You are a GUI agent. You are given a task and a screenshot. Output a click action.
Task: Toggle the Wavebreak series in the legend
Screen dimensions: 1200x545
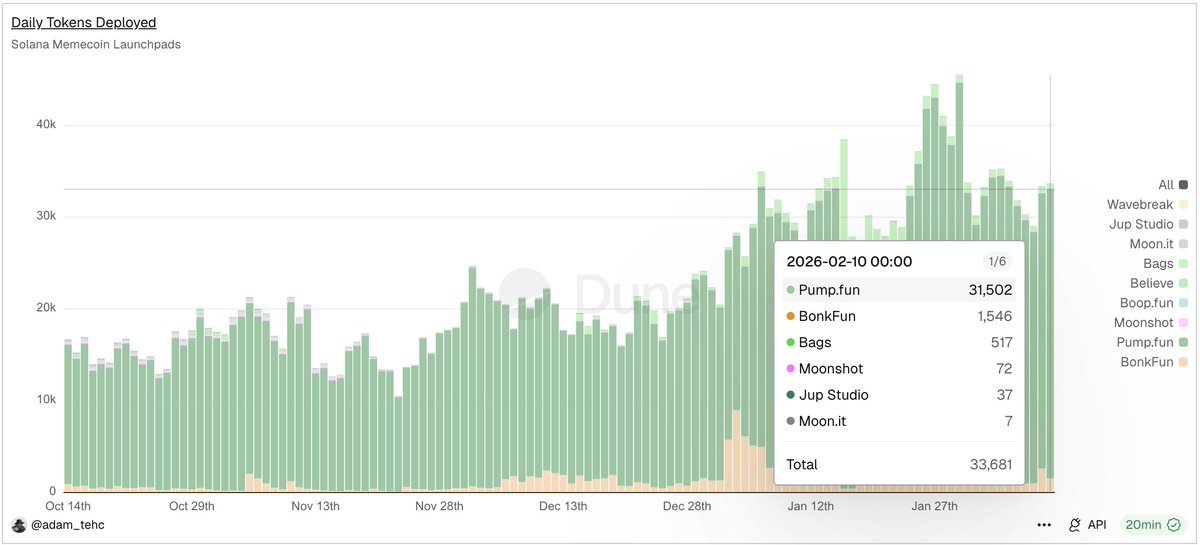[1148, 204]
